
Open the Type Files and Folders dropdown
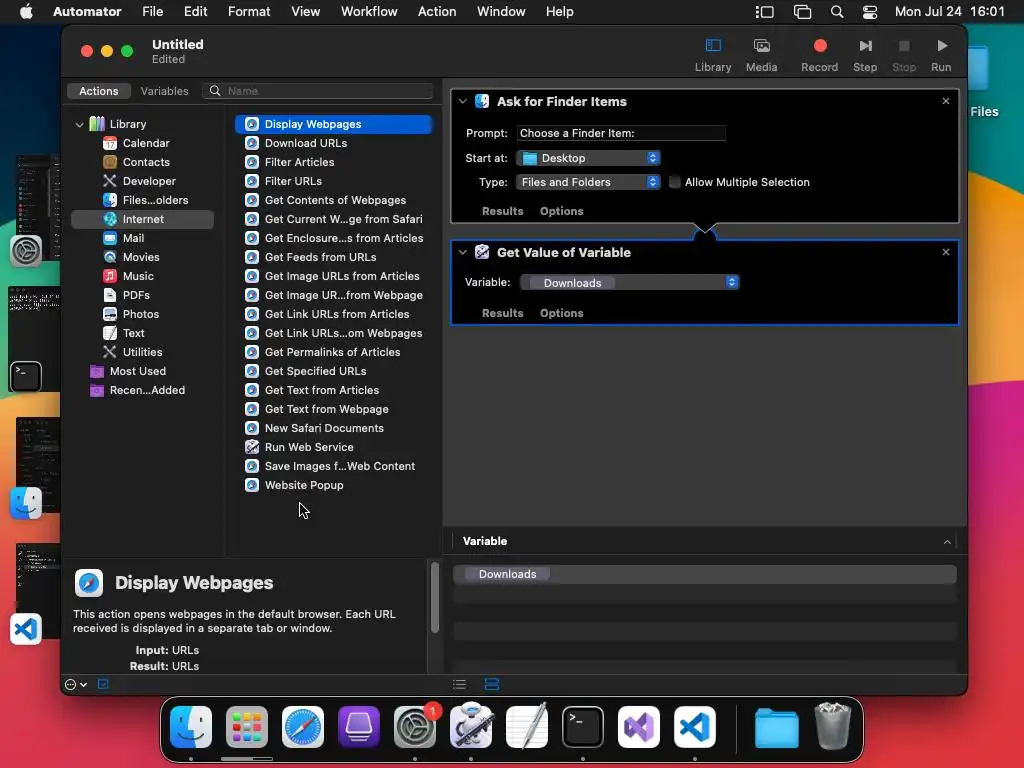pyautogui.click(x=588, y=182)
